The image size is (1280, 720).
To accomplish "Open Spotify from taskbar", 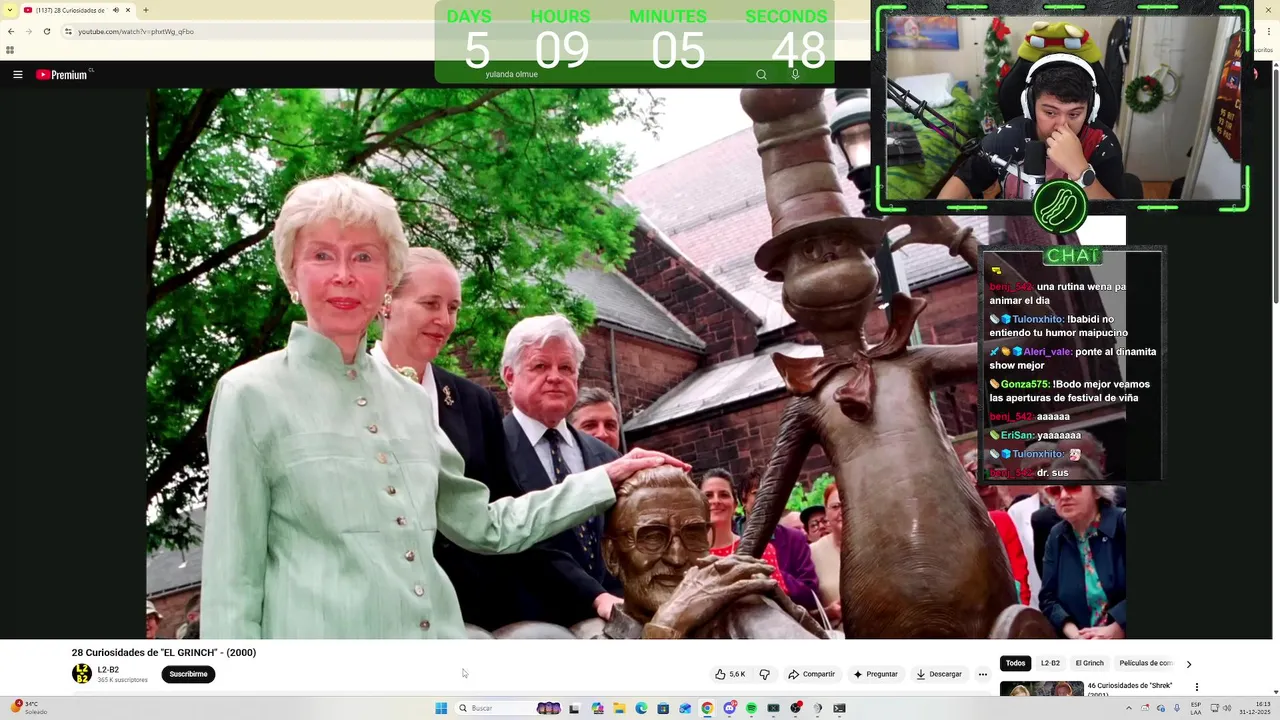I will 751,708.
